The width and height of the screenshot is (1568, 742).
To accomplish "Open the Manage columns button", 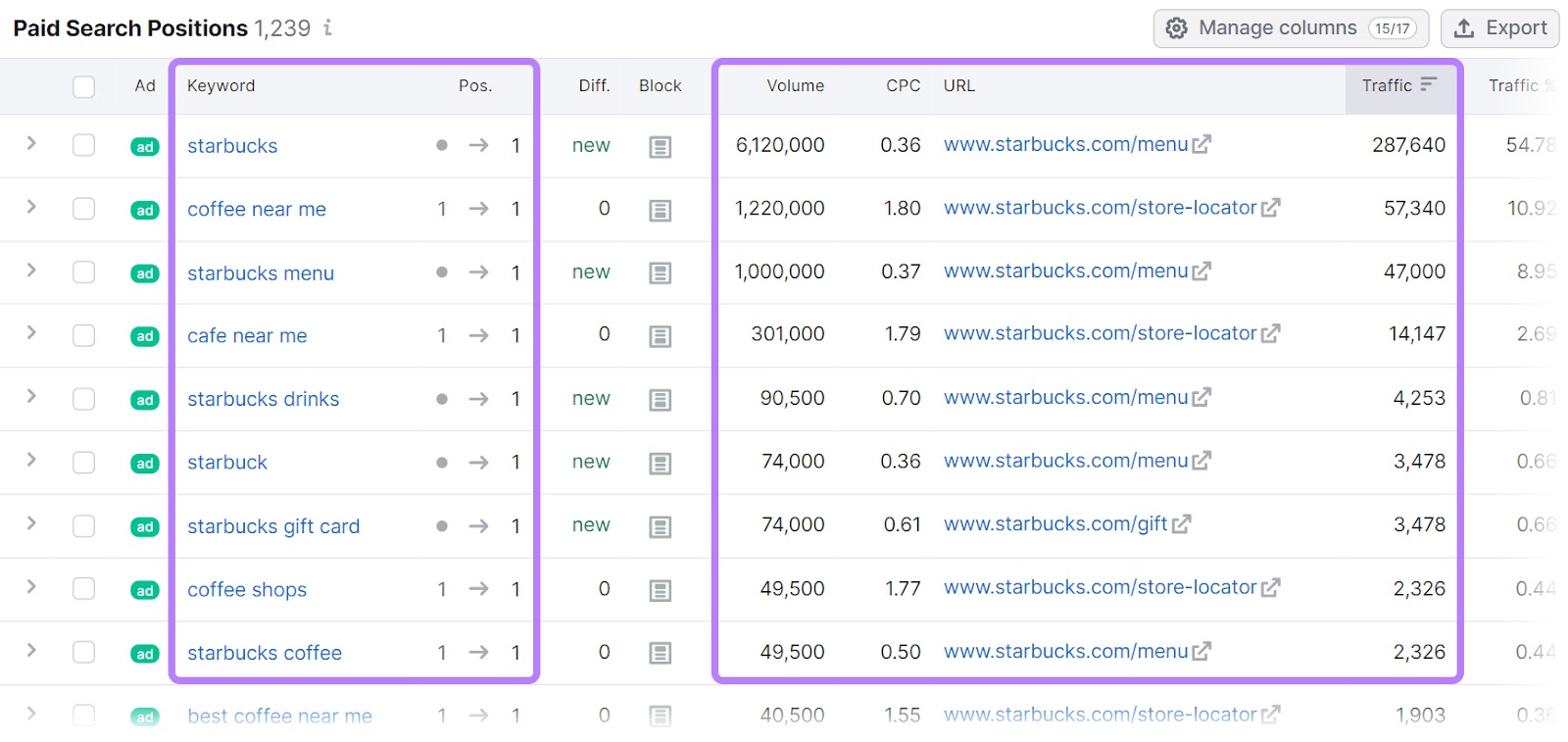I will pos(1291,28).
